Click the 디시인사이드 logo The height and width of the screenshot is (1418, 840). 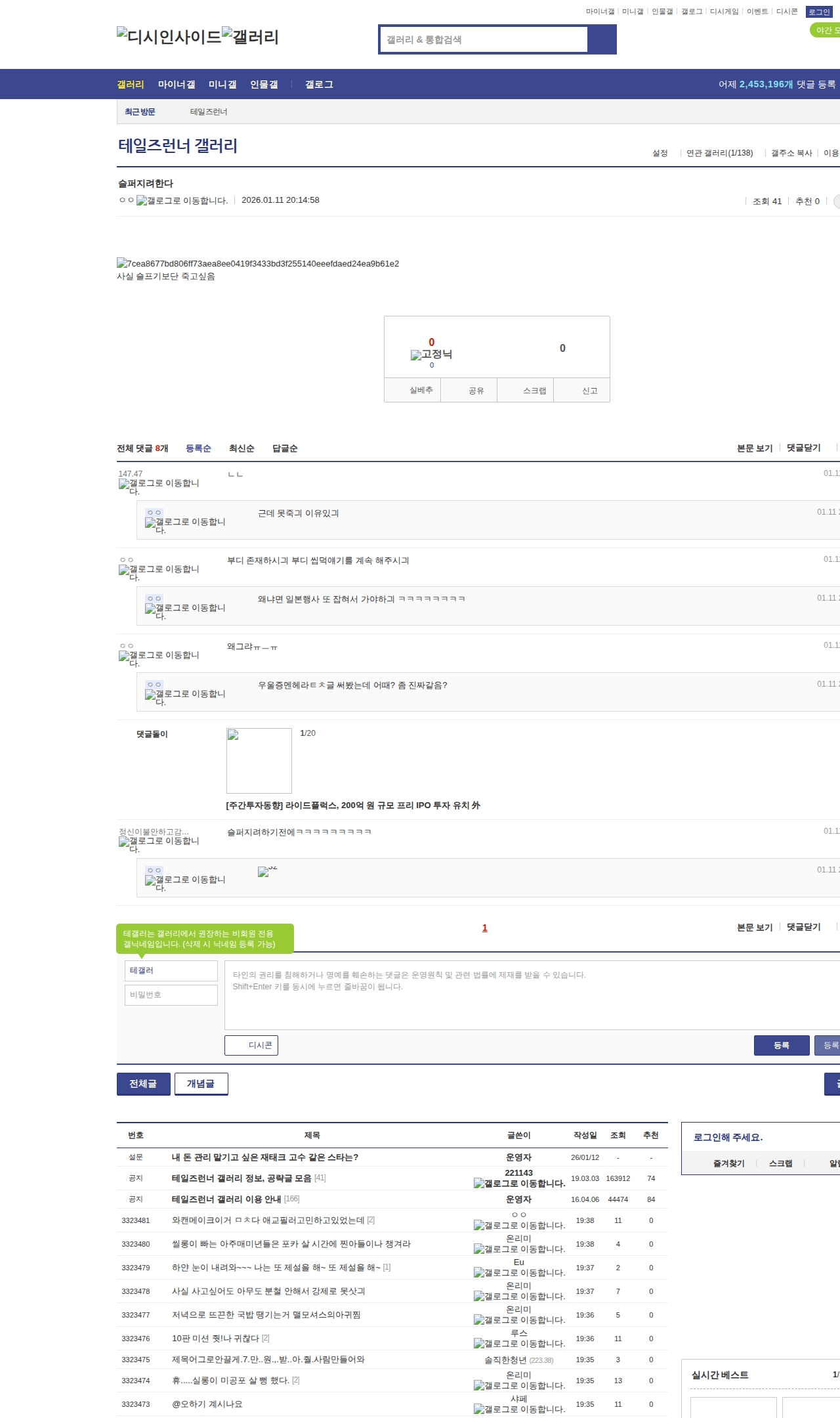point(169,36)
